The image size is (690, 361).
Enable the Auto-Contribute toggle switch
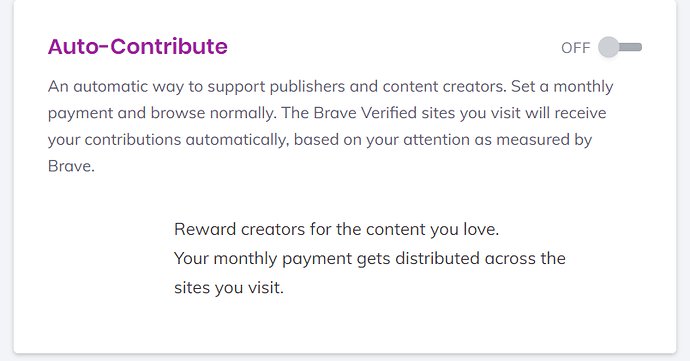pyautogui.click(x=620, y=47)
